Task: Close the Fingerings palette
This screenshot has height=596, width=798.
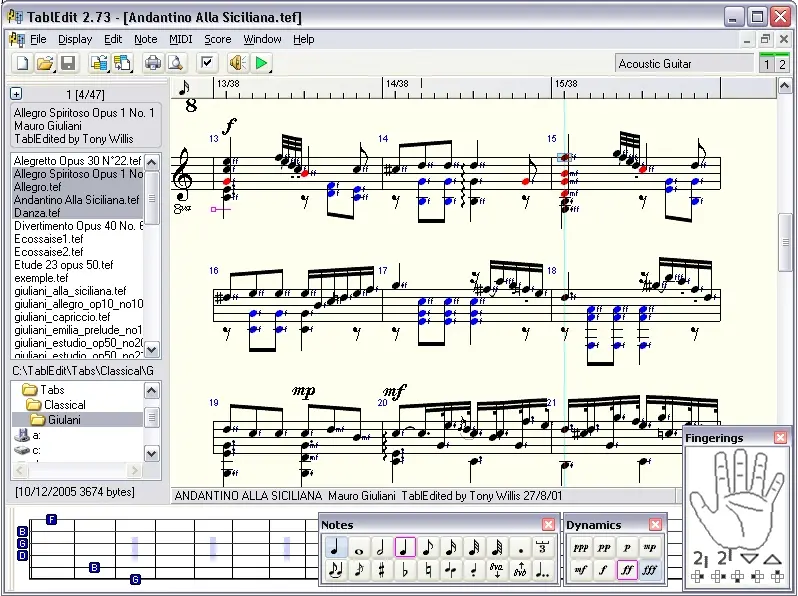Action: pyautogui.click(x=780, y=438)
